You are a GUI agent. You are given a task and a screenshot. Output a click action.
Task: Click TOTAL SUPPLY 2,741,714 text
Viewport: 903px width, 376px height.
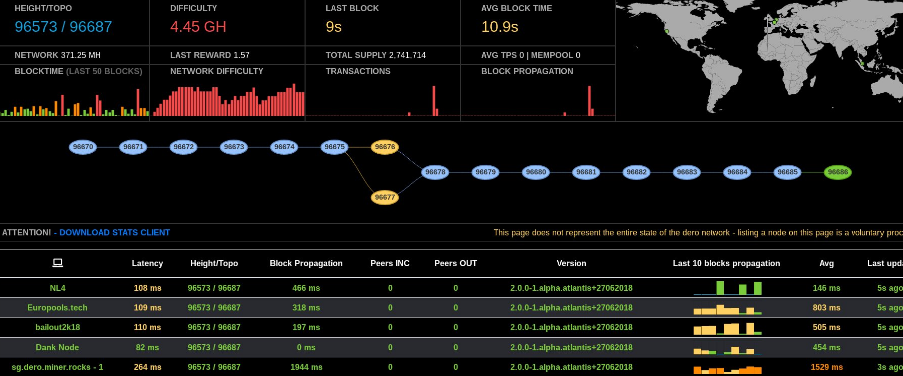click(x=375, y=55)
